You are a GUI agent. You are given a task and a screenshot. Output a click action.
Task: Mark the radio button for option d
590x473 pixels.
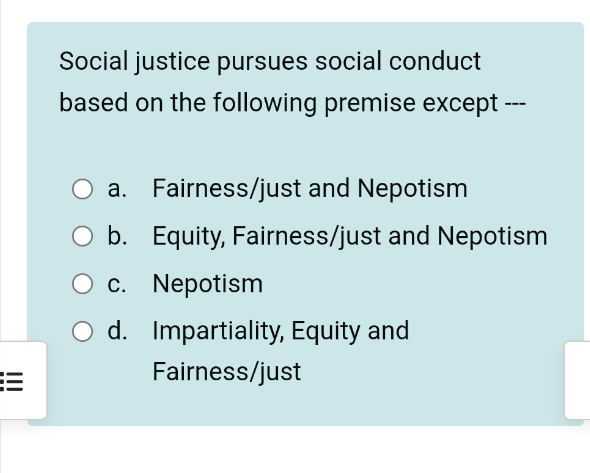click(x=82, y=332)
